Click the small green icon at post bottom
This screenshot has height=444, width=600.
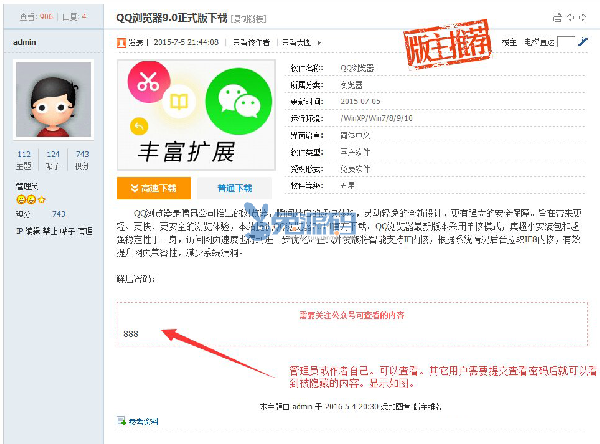pos(122,421)
